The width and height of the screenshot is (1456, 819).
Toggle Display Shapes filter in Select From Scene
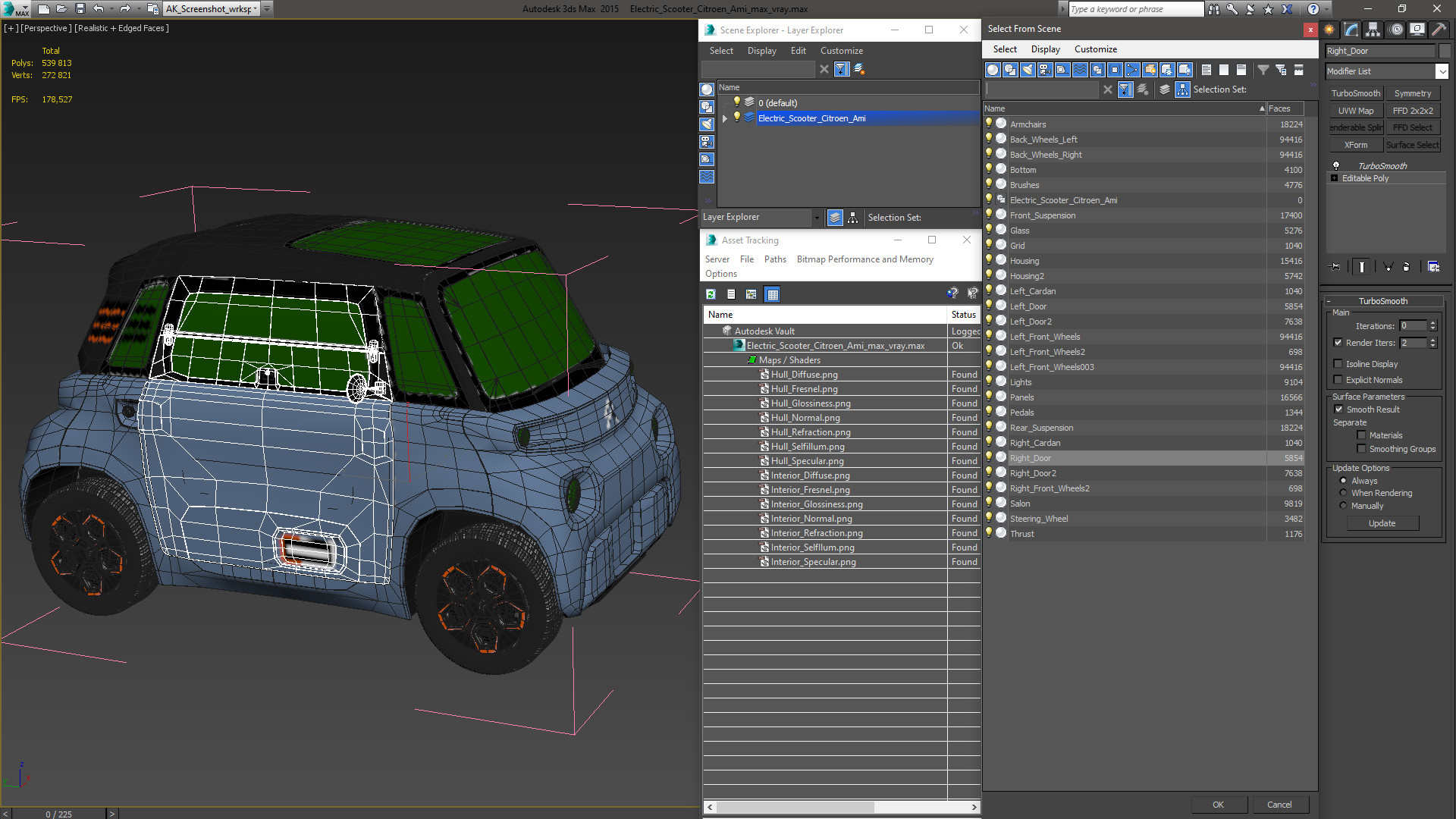click(1010, 70)
